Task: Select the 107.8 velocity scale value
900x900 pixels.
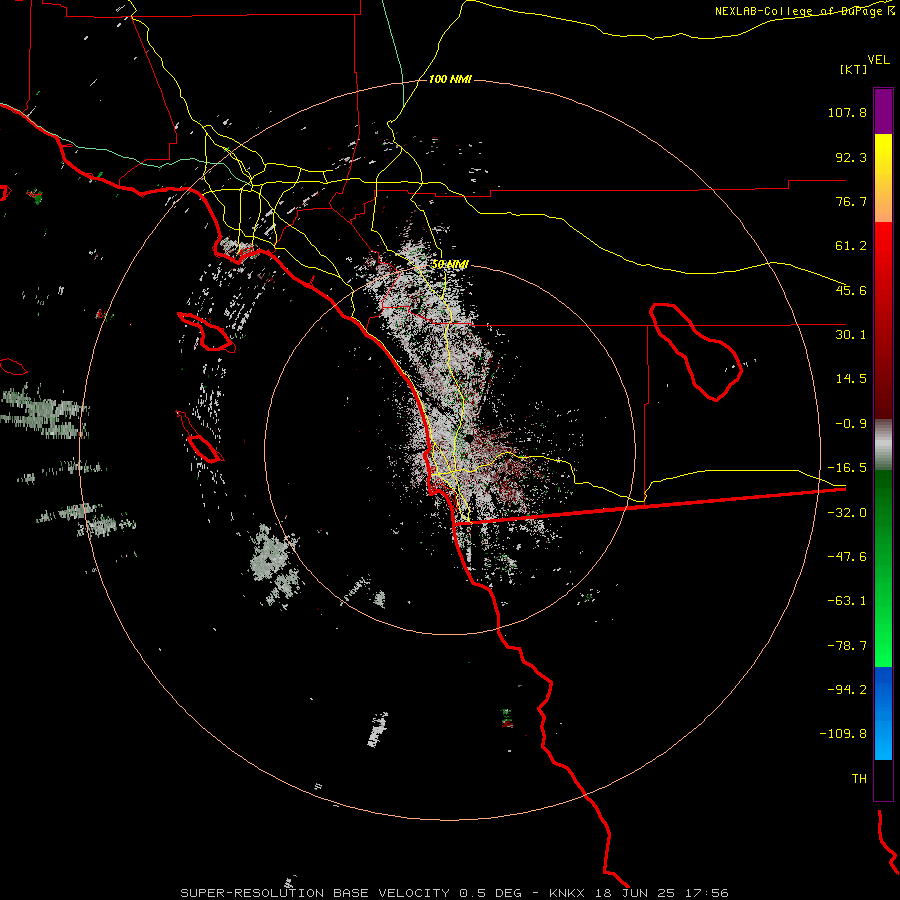Action: click(x=847, y=112)
